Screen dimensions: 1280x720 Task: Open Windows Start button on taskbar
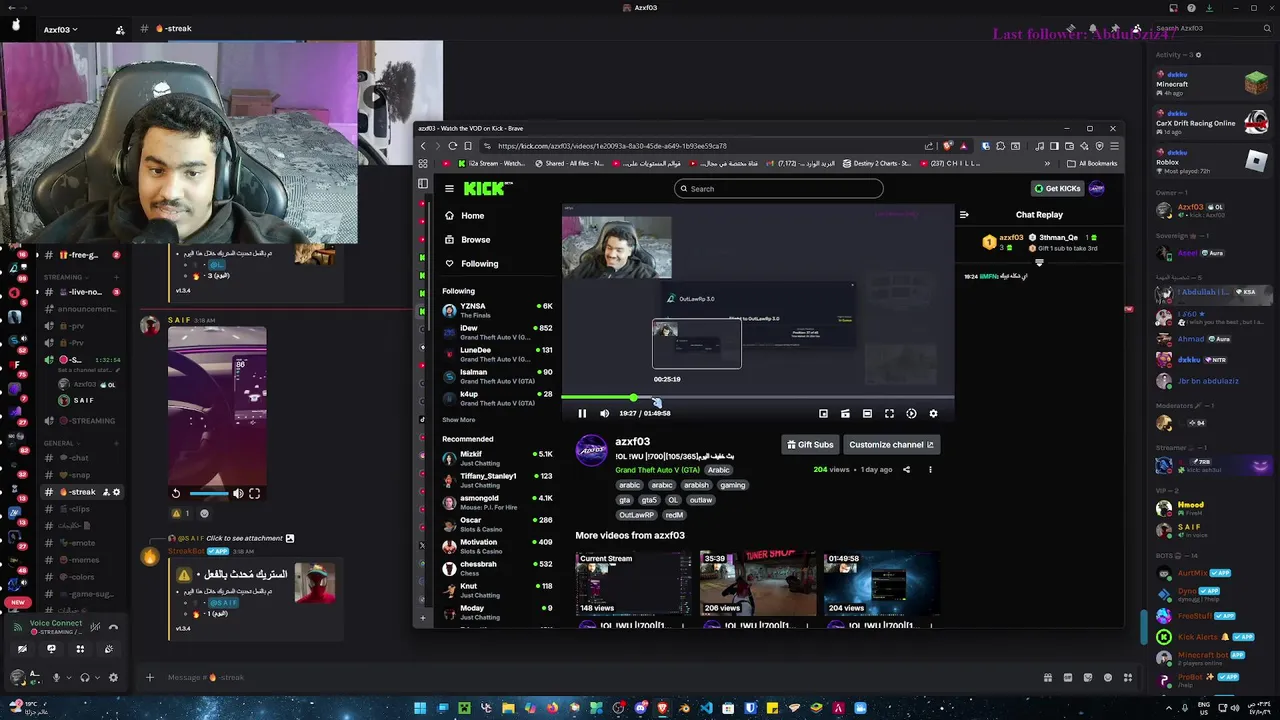click(420, 708)
